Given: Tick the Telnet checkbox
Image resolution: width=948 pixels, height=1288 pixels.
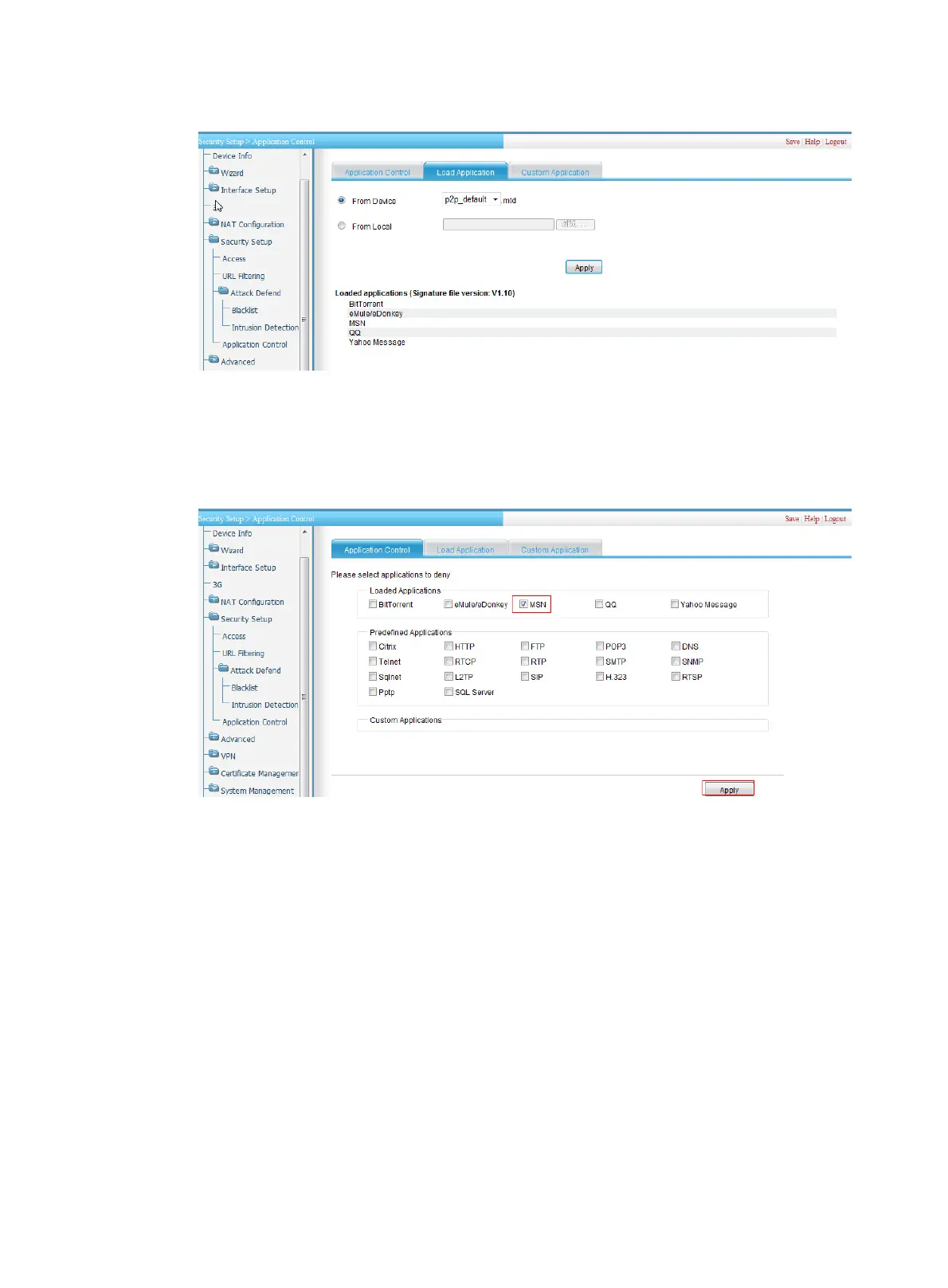Looking at the screenshot, I should [373, 662].
